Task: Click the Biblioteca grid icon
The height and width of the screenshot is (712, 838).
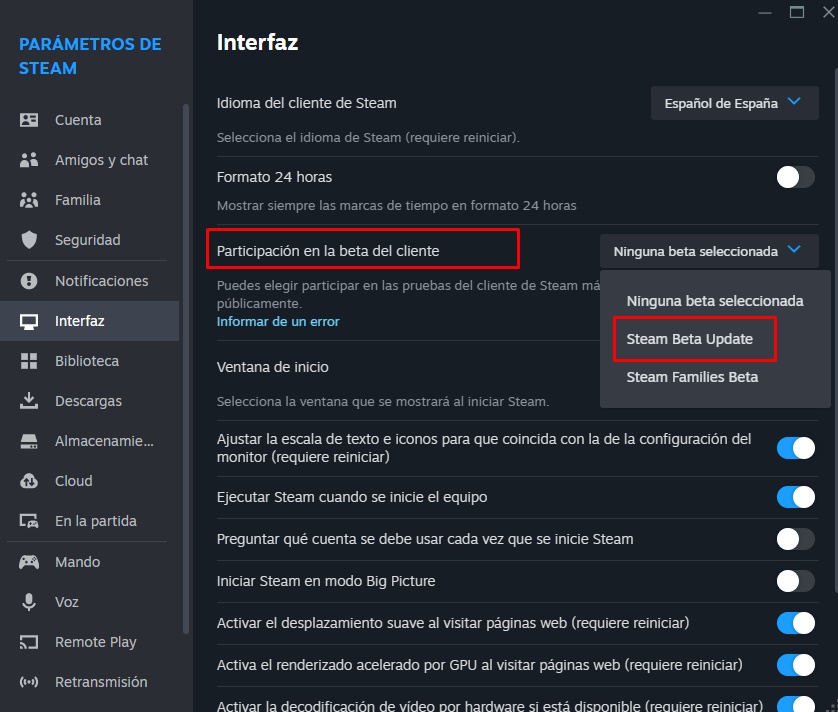Action: coord(29,361)
